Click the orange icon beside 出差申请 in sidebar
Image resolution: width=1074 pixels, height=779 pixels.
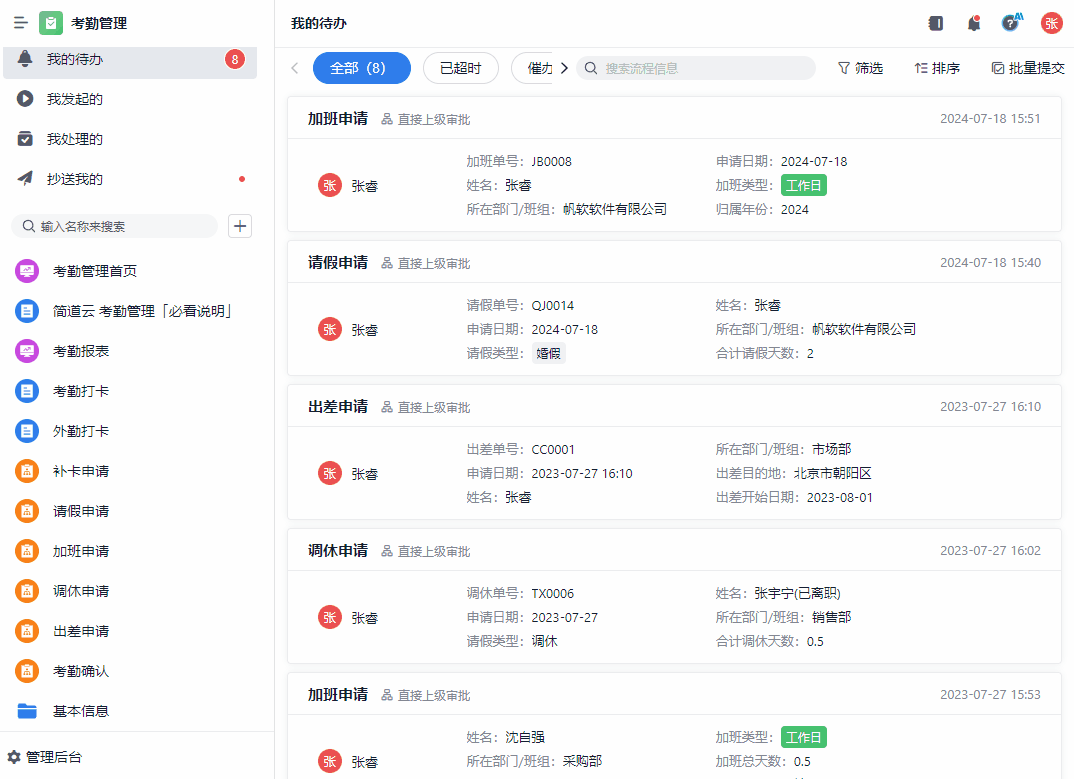(x=27, y=631)
